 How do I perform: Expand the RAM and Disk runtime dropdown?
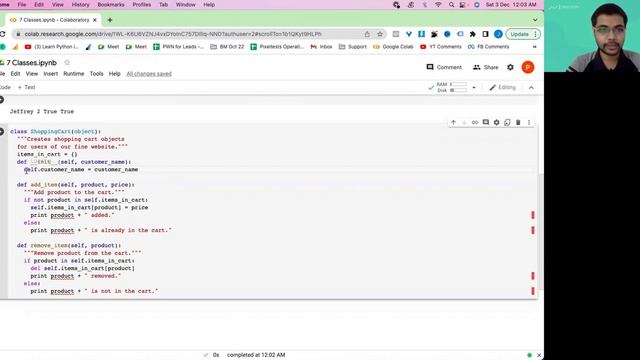(x=474, y=87)
